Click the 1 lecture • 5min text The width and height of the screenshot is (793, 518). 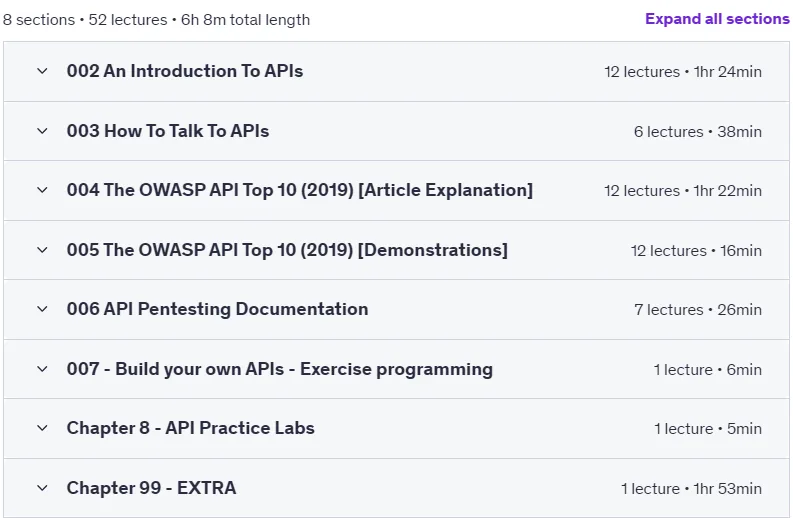[708, 429]
